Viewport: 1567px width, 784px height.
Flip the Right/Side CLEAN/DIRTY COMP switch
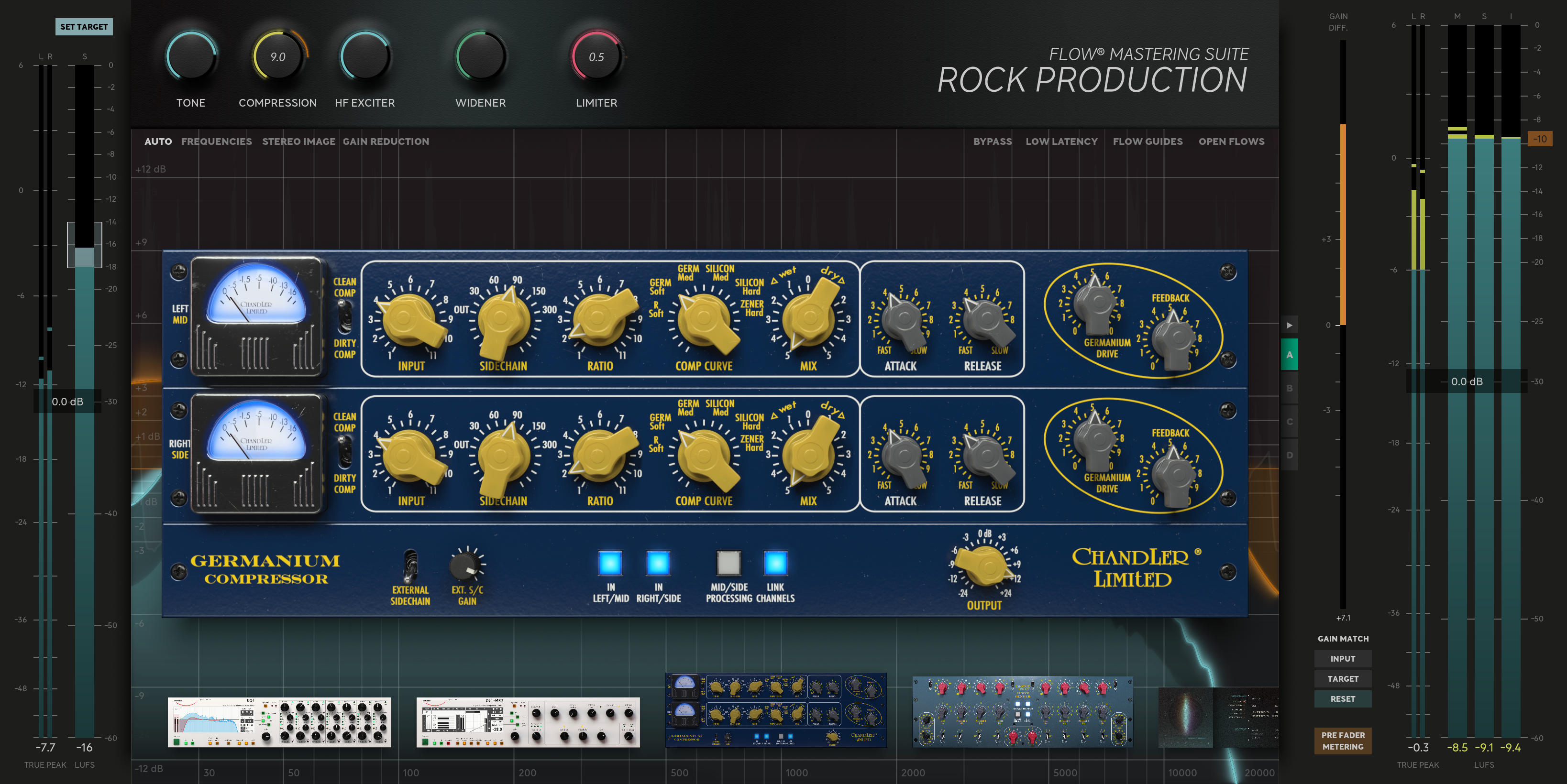pyautogui.click(x=345, y=453)
